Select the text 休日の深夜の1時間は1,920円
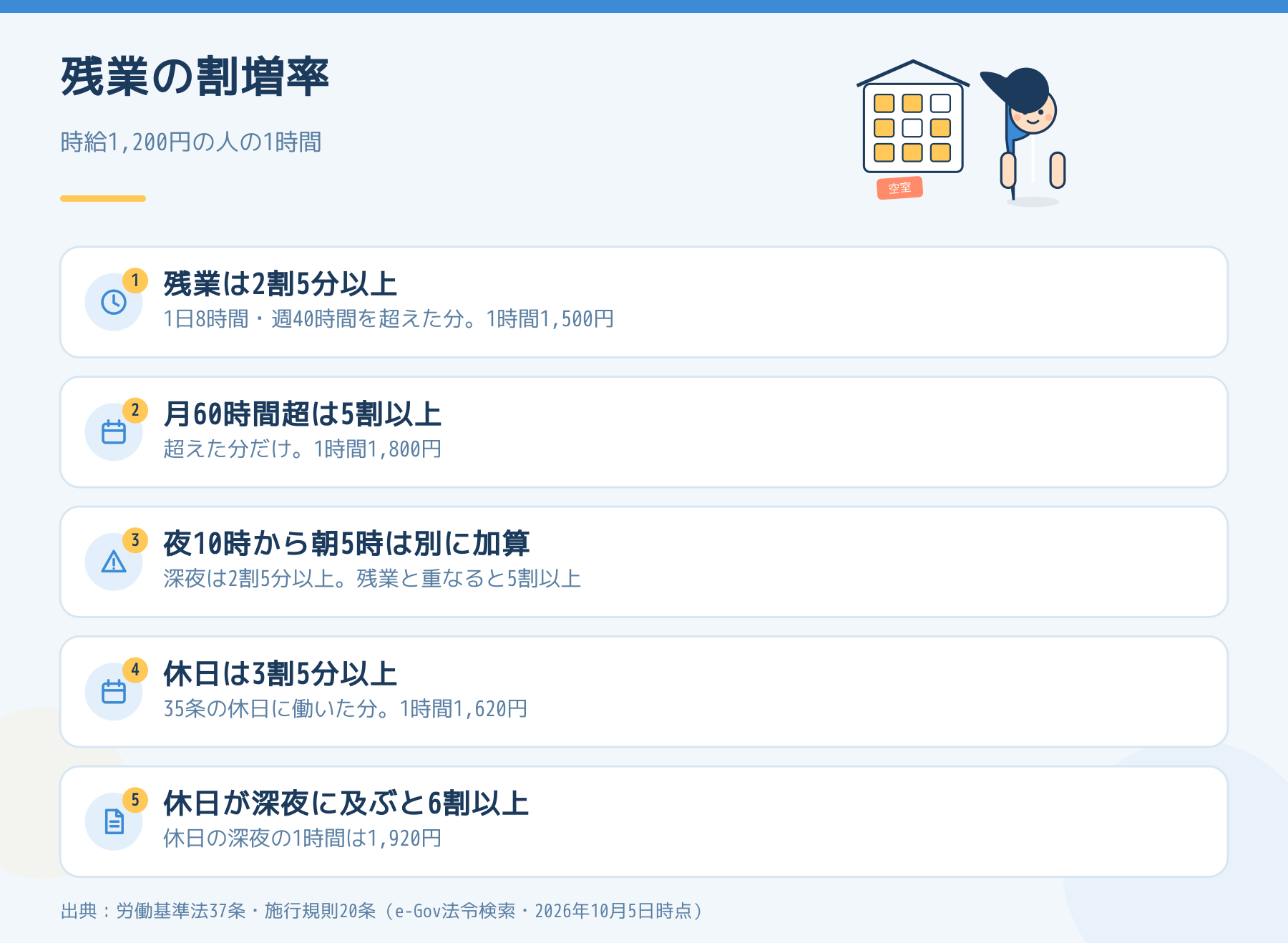1288x943 pixels. point(303,839)
